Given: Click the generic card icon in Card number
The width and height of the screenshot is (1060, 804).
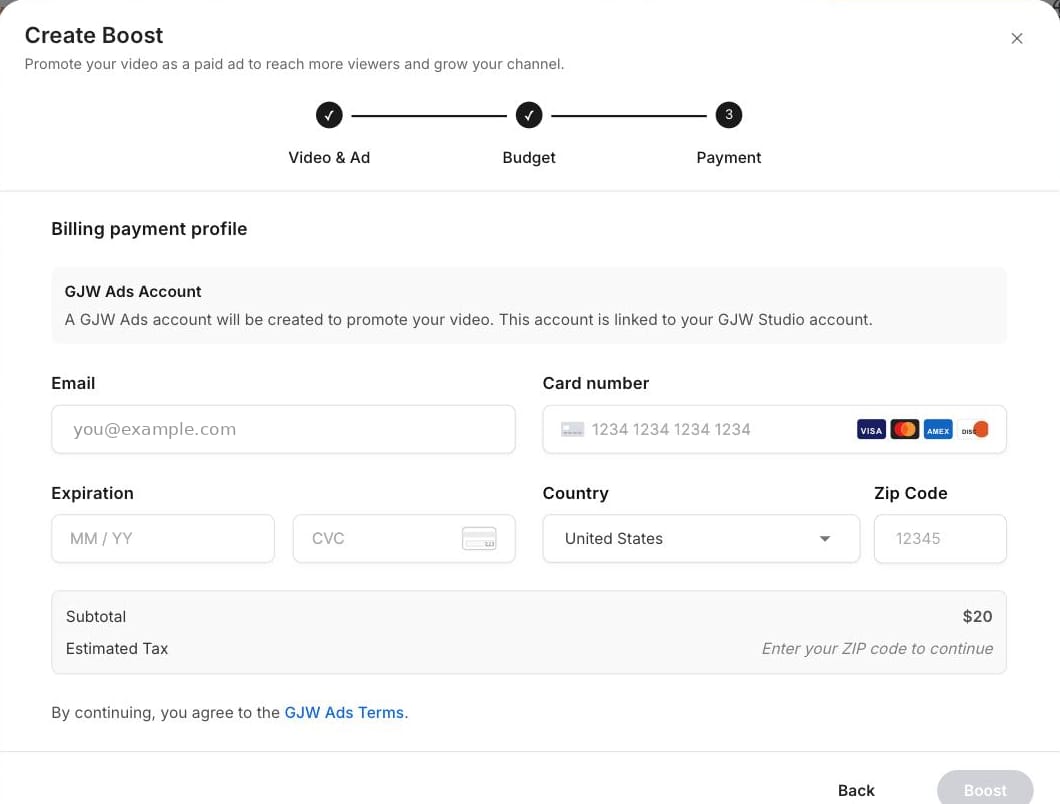Looking at the screenshot, I should coord(572,429).
